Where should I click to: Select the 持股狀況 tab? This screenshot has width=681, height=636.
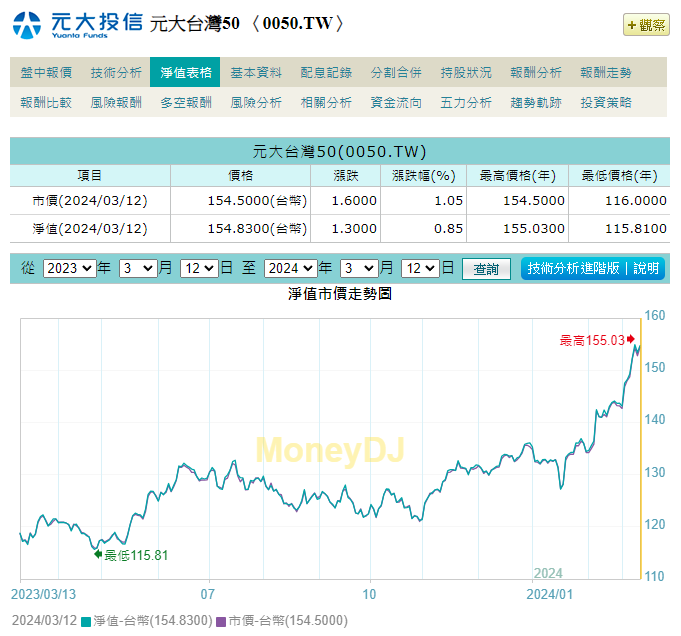coord(466,72)
